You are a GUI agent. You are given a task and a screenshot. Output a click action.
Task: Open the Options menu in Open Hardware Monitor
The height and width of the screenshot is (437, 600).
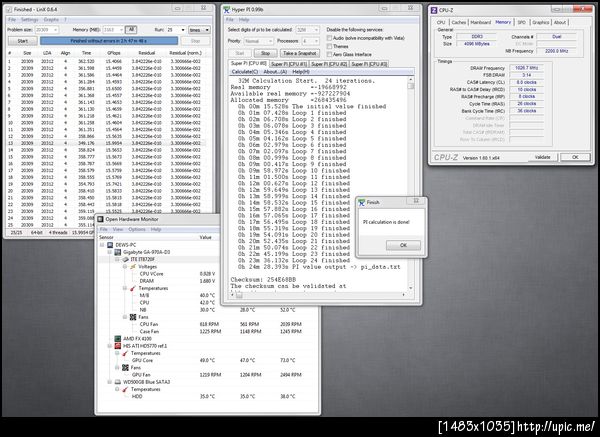click(137, 229)
